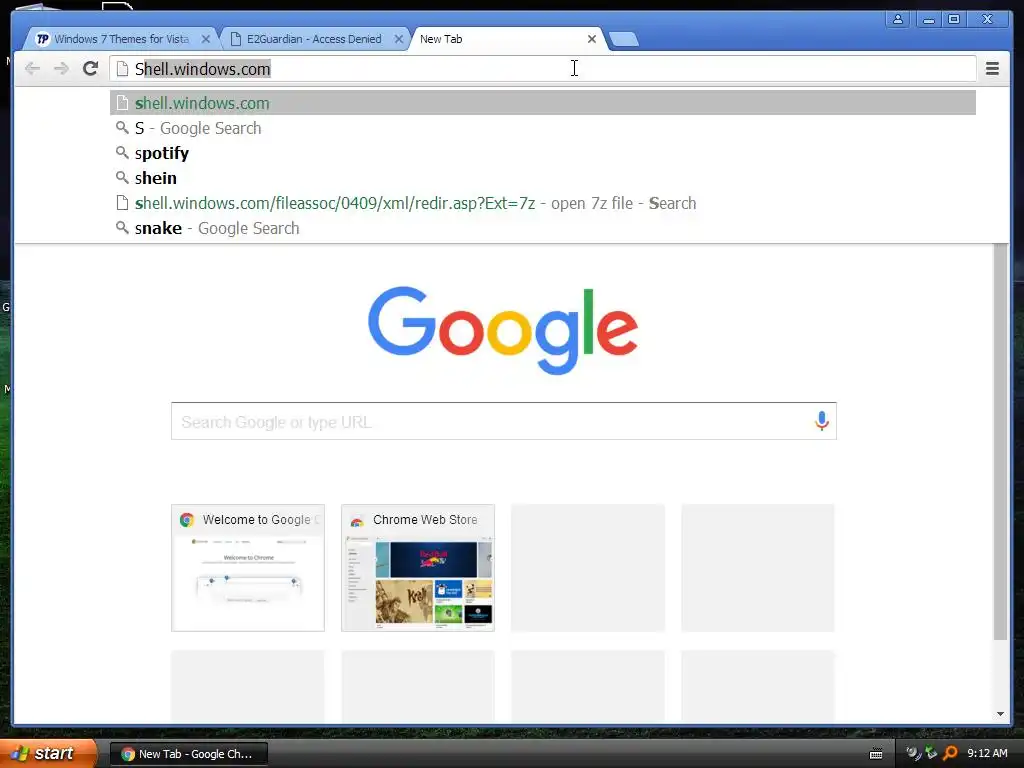Click the Search Google or type URL box

tap(504, 421)
